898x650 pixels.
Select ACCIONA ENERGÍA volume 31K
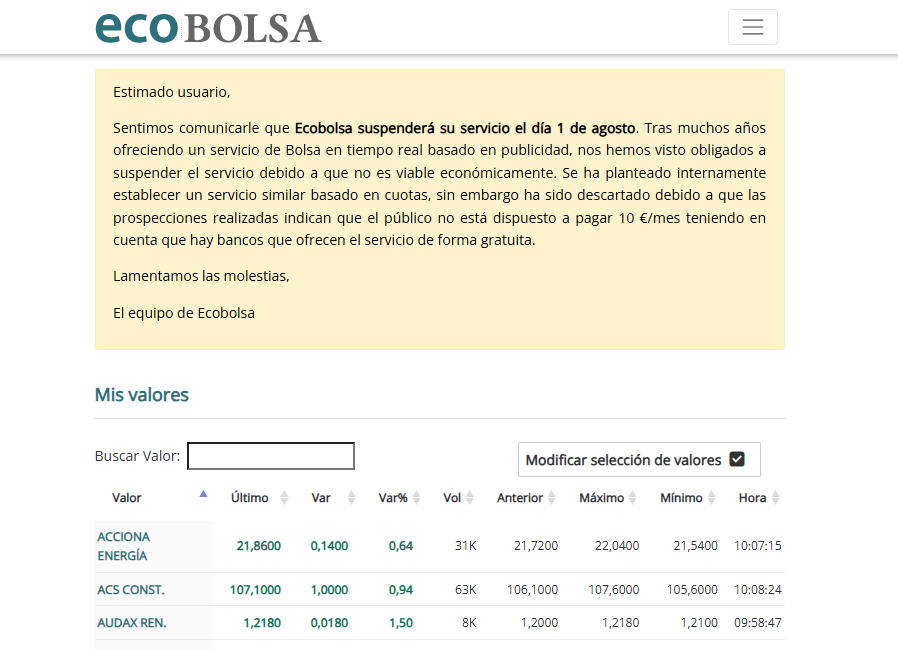(x=466, y=546)
